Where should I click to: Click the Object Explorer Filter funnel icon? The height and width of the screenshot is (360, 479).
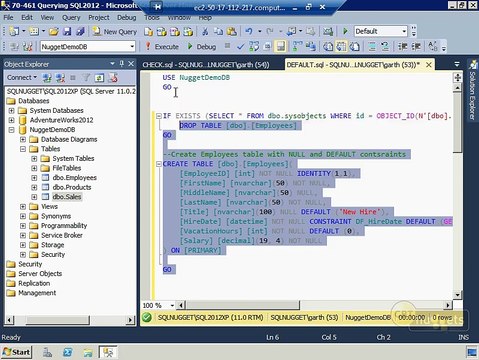coord(86,78)
